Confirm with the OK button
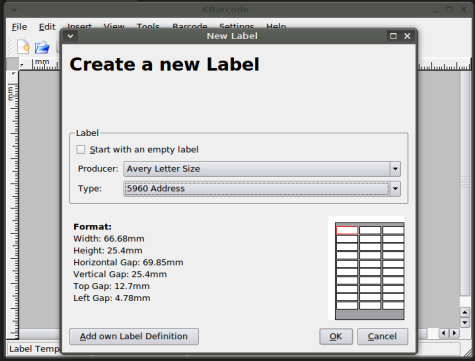The width and height of the screenshot is (475, 361). pyautogui.click(x=336, y=336)
